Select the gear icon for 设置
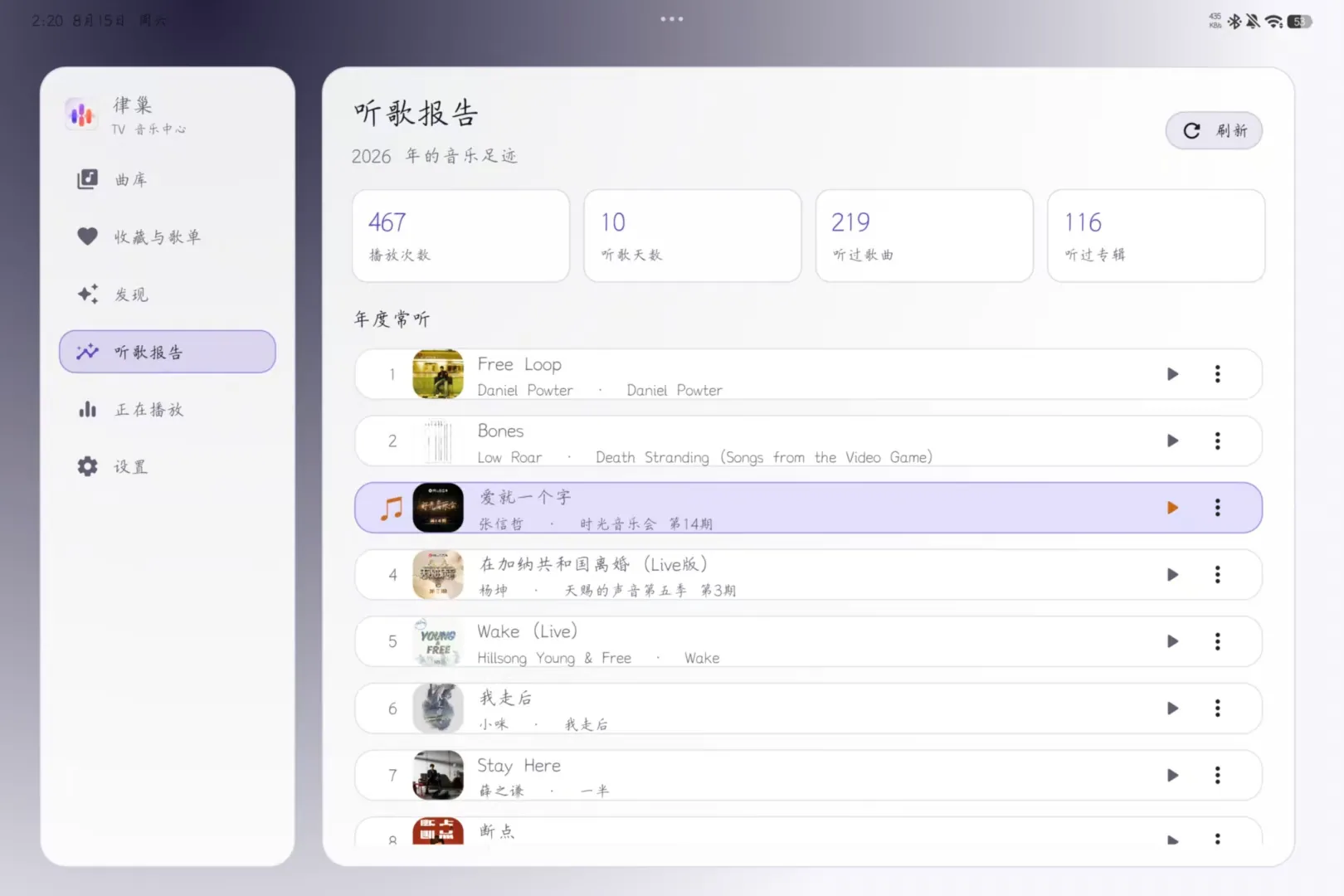Screen dimensions: 1344x896 coord(87,466)
